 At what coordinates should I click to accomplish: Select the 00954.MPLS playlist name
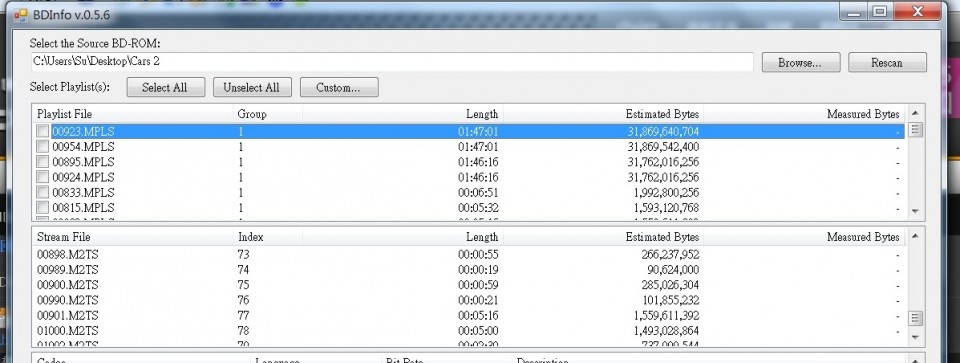(83, 147)
